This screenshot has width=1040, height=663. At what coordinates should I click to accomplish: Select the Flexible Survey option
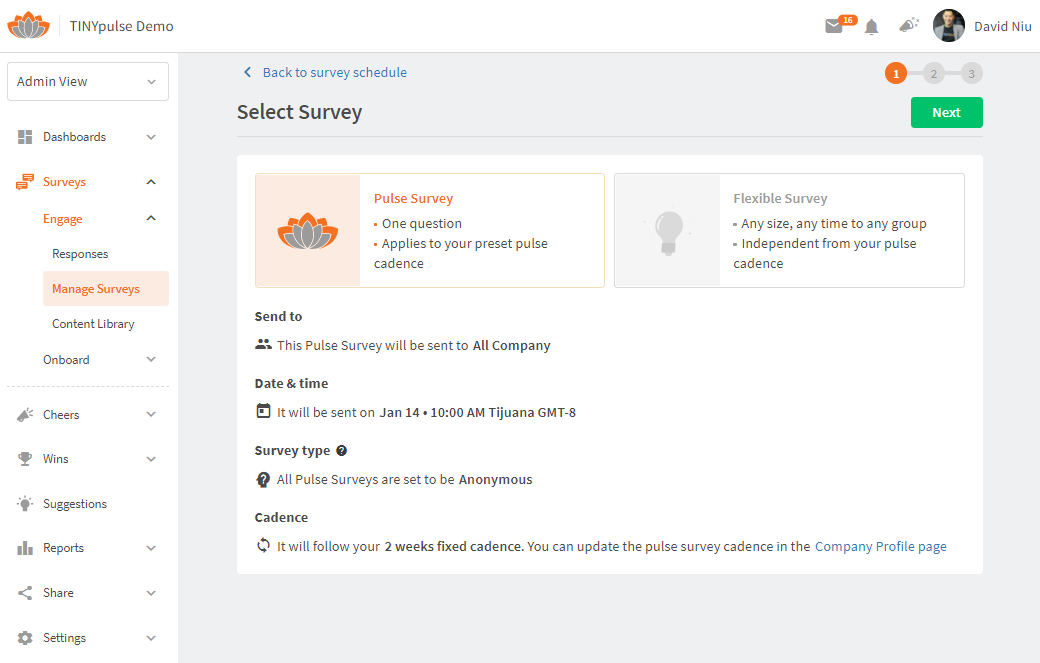789,230
